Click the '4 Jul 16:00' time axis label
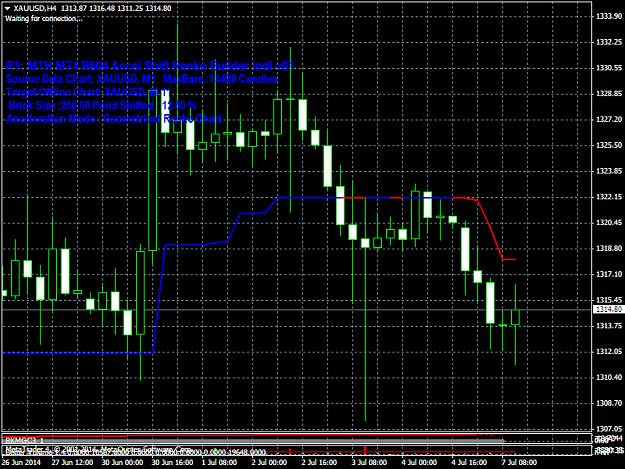Image resolution: width=625 pixels, height=469 pixels. (x=469, y=463)
